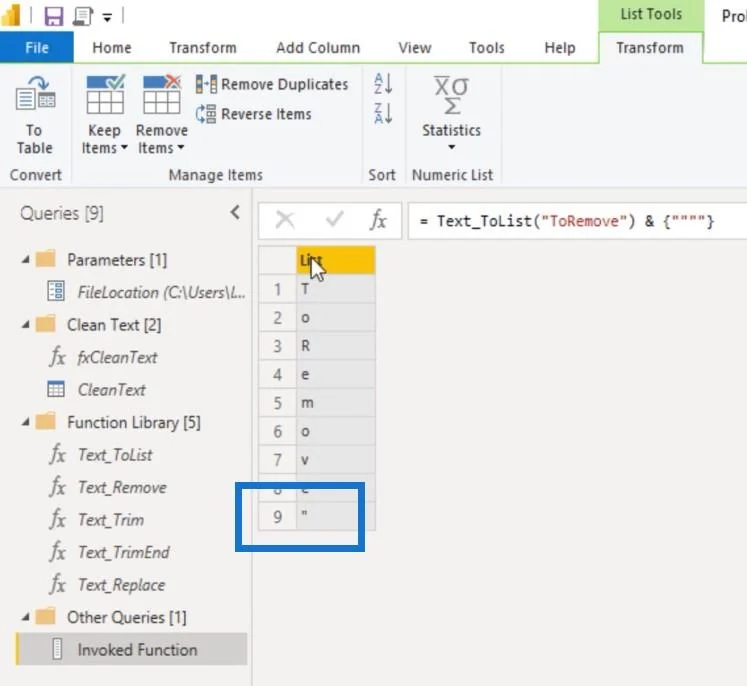Select list row 3 value R
The width and height of the screenshot is (747, 686).
pos(336,346)
